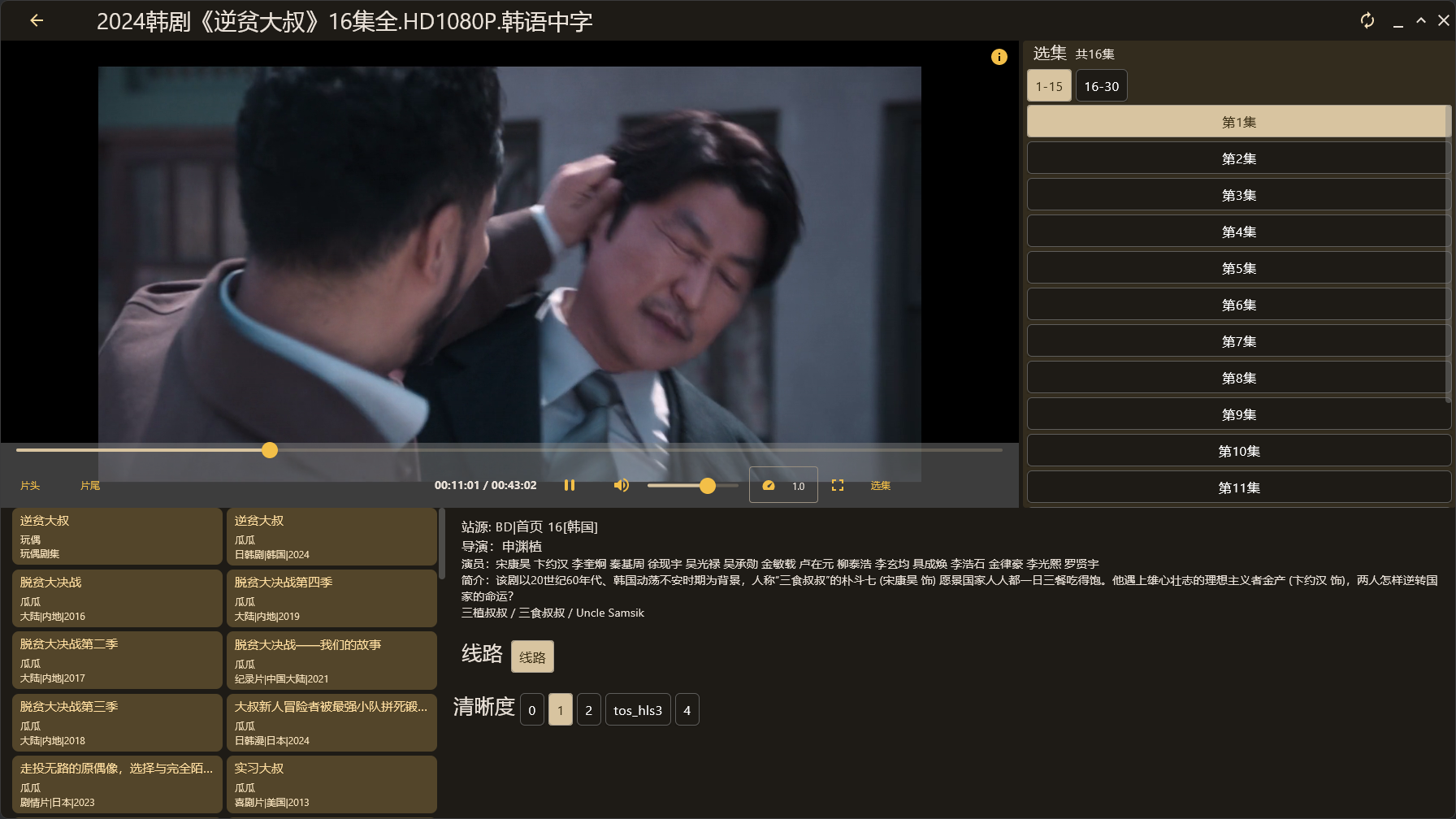The width and height of the screenshot is (1456, 819).
Task: Open 大叔新人冒险者 anime result card
Action: (331, 722)
